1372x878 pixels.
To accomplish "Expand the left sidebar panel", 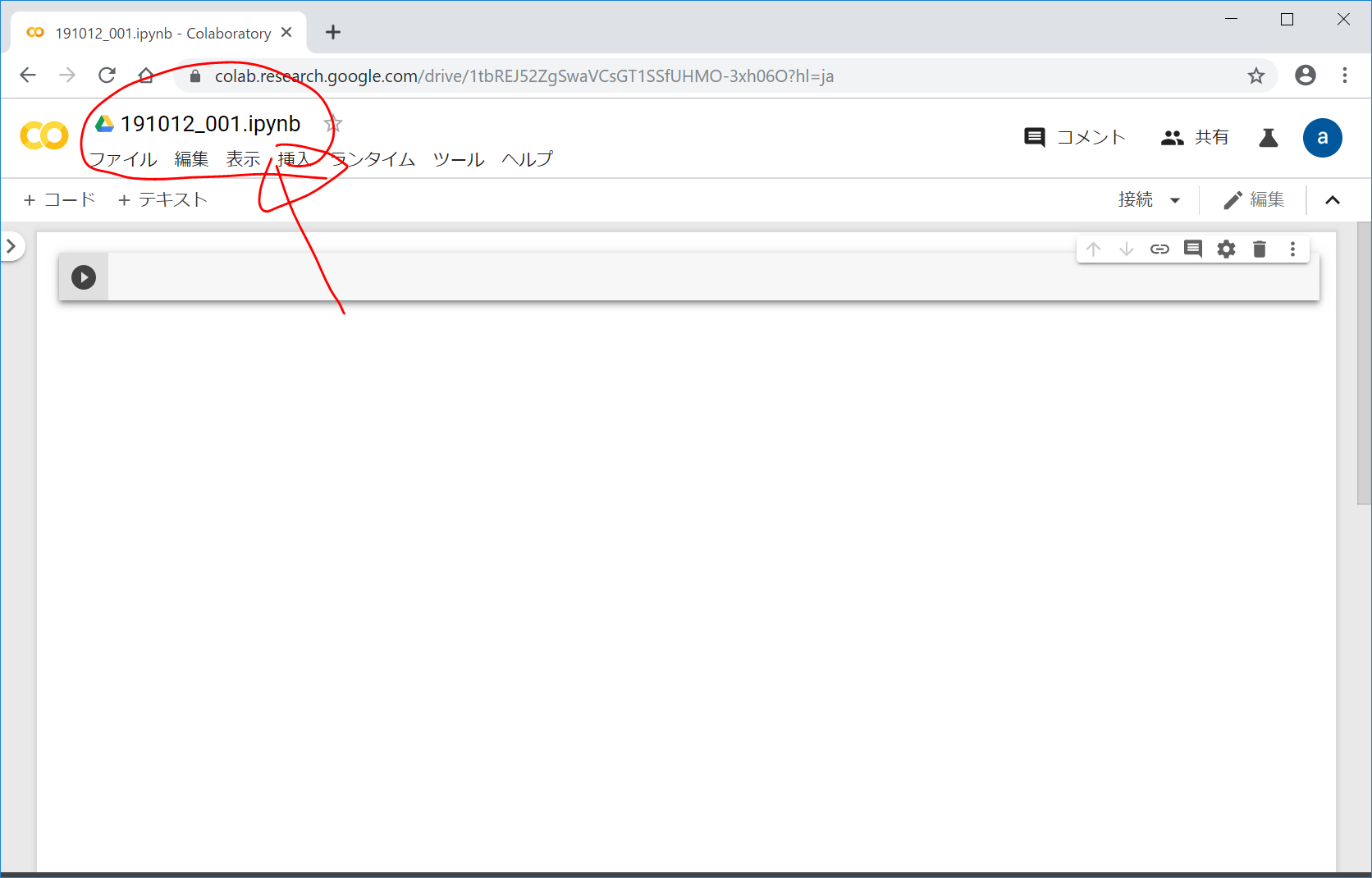I will (11, 246).
